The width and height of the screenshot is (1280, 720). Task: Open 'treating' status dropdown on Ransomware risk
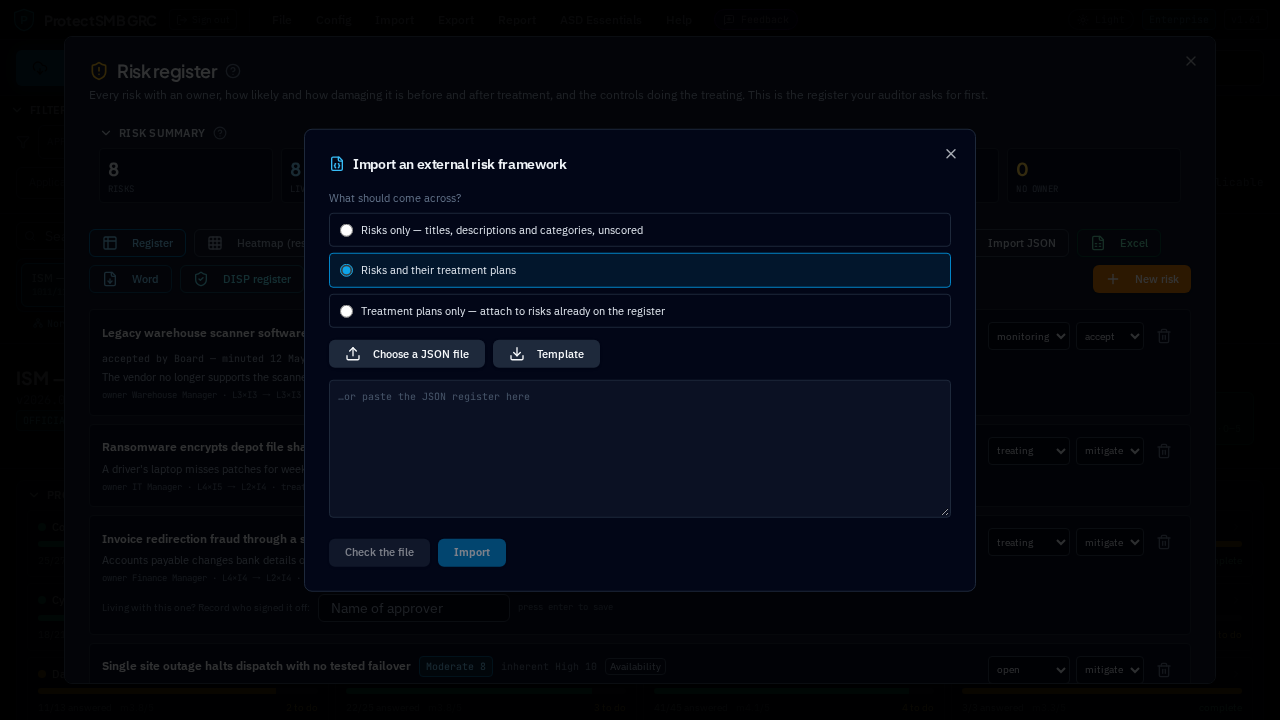1029,451
